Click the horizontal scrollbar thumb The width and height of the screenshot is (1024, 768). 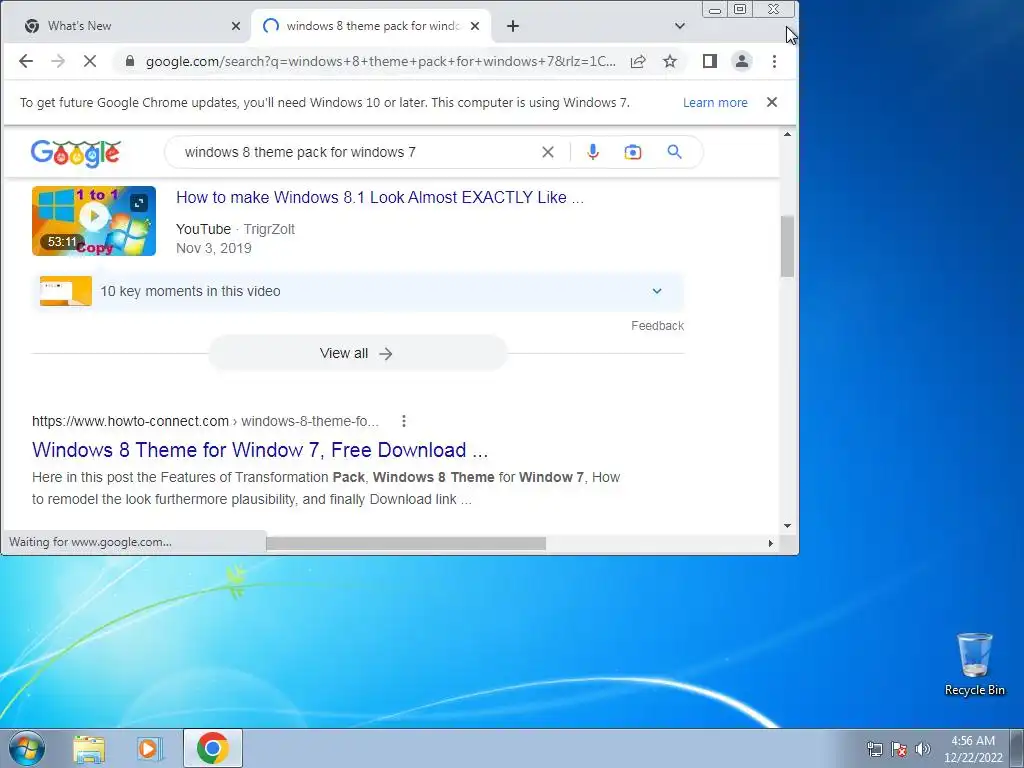[x=406, y=543]
